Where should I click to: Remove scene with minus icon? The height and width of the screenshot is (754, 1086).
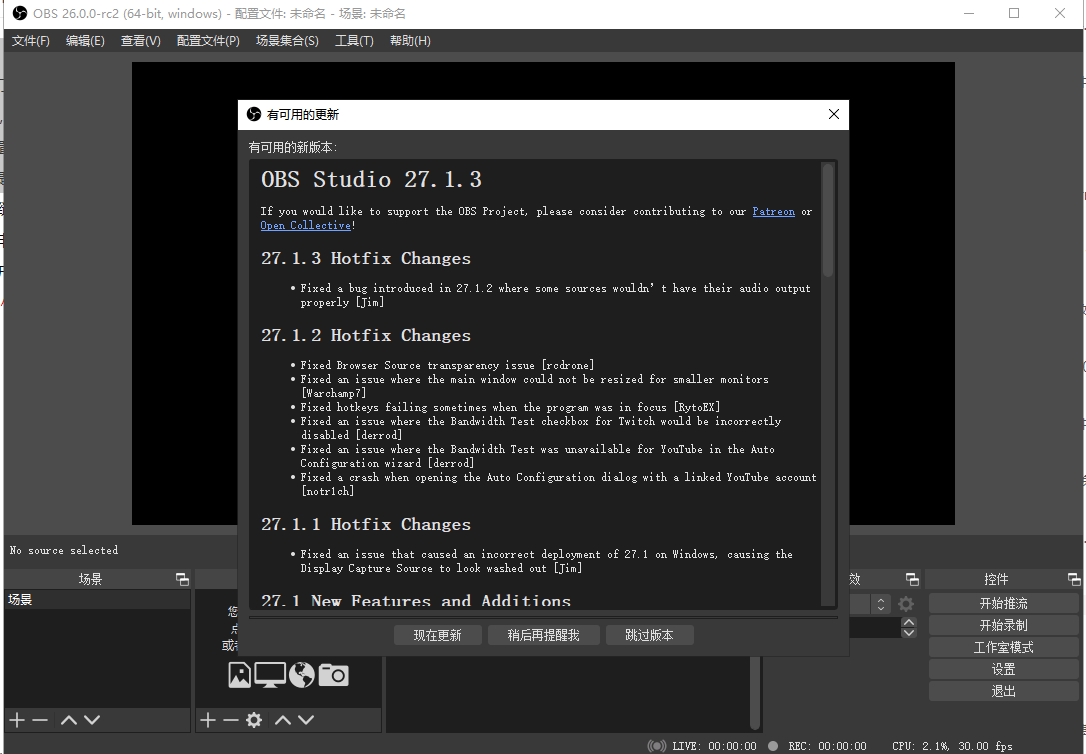click(40, 720)
